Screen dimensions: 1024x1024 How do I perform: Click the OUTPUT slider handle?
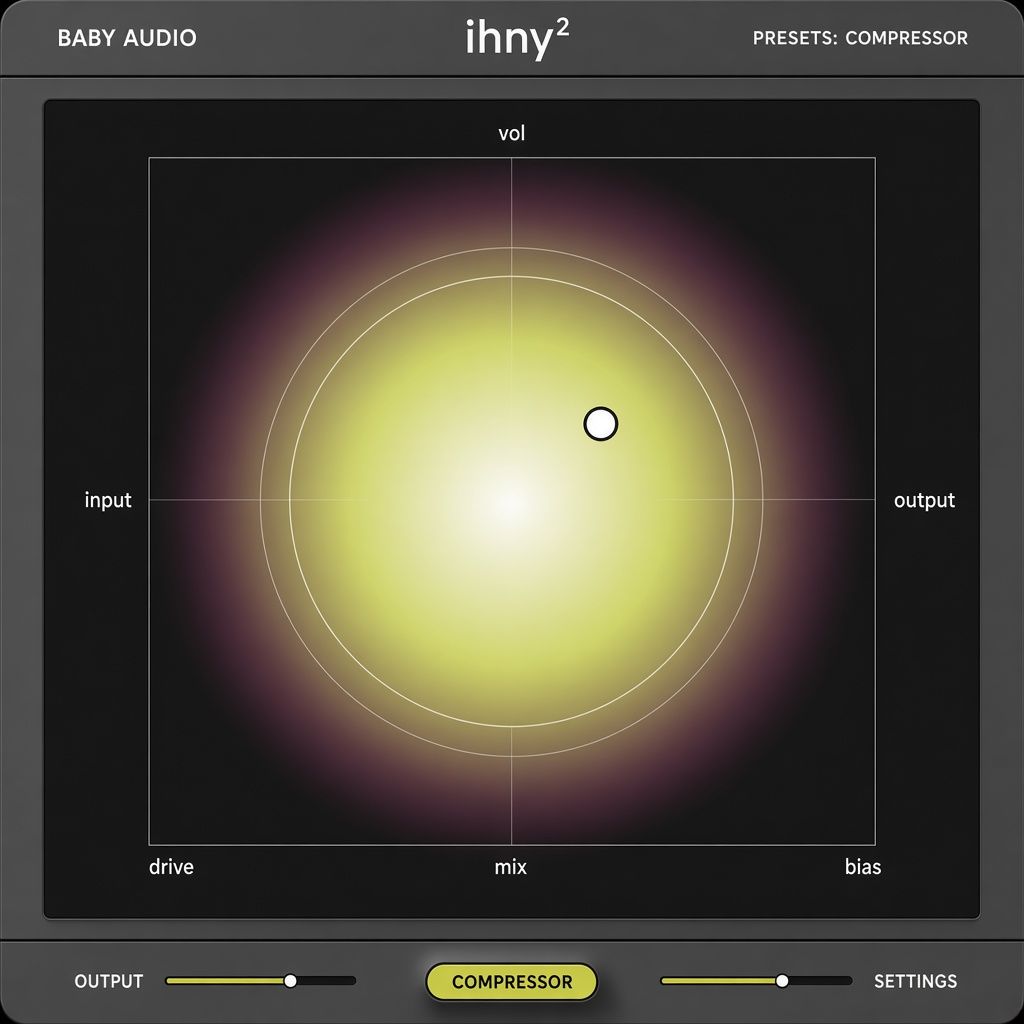291,980
